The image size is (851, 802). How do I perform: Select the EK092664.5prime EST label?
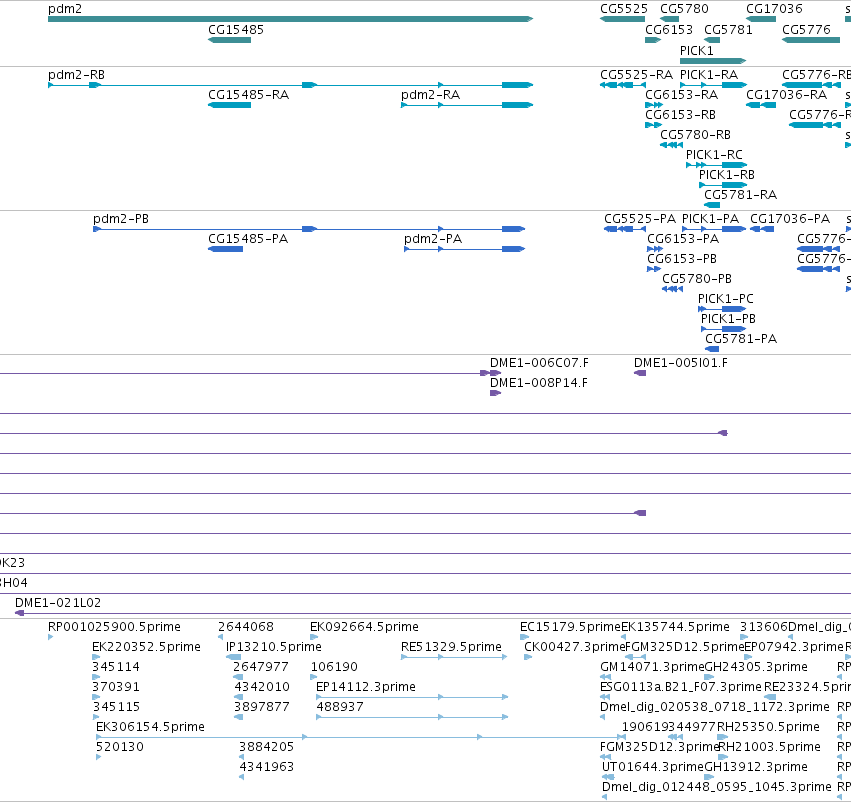(x=364, y=627)
